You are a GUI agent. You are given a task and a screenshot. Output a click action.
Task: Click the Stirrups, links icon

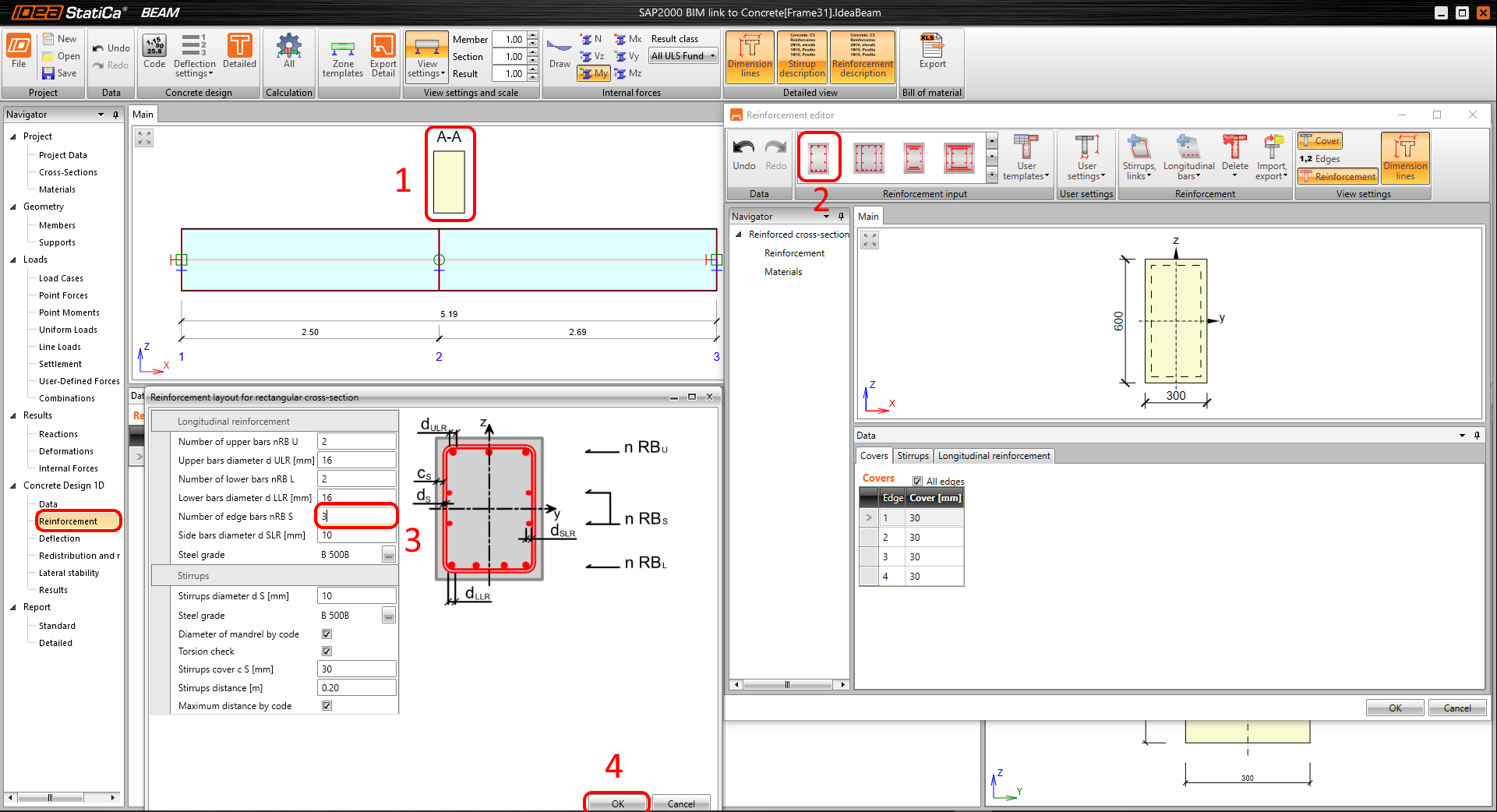pyautogui.click(x=1139, y=156)
